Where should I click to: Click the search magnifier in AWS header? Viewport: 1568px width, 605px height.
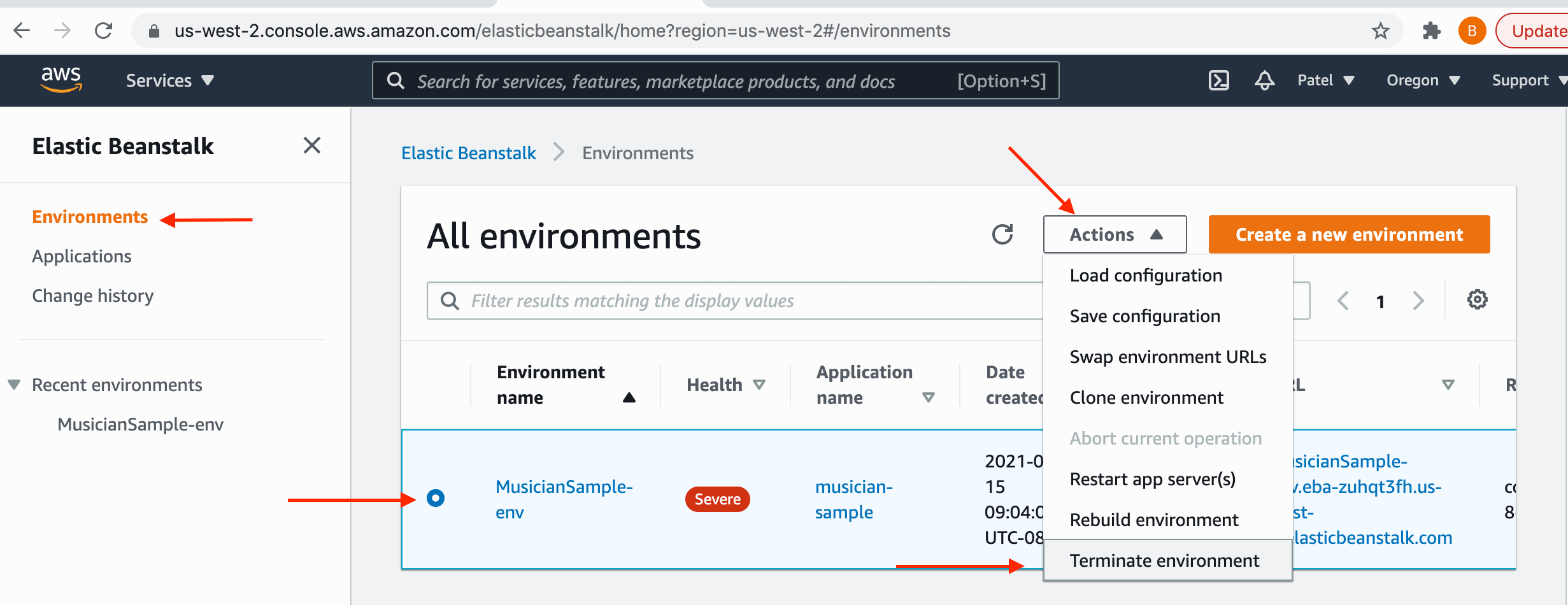click(396, 81)
